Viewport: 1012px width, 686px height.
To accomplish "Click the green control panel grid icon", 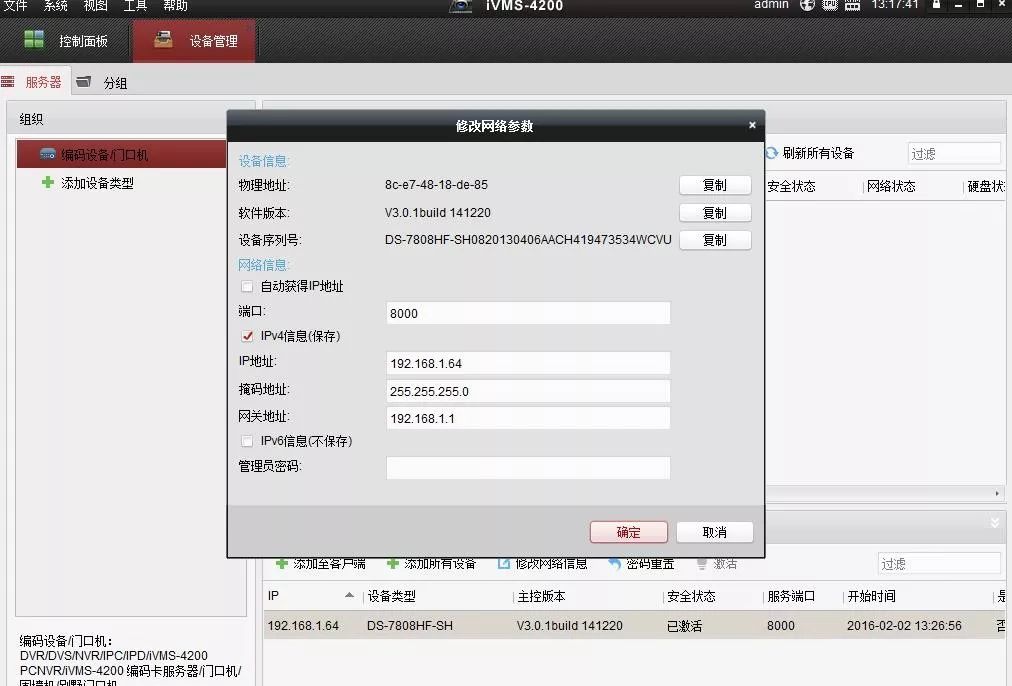I will pyautogui.click(x=34, y=39).
